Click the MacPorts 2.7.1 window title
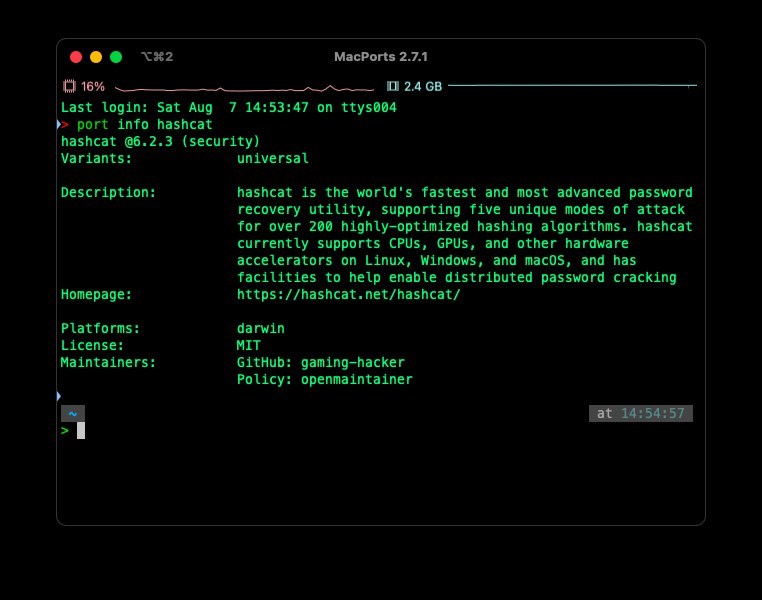762x600 pixels. tap(381, 57)
